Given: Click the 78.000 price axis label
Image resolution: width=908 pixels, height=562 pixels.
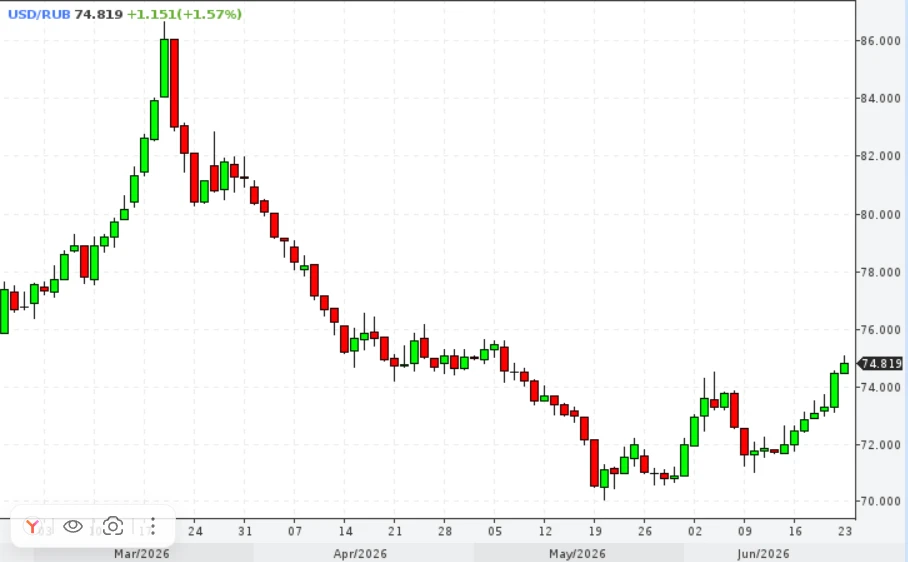Looking at the screenshot, I should click(x=881, y=272).
